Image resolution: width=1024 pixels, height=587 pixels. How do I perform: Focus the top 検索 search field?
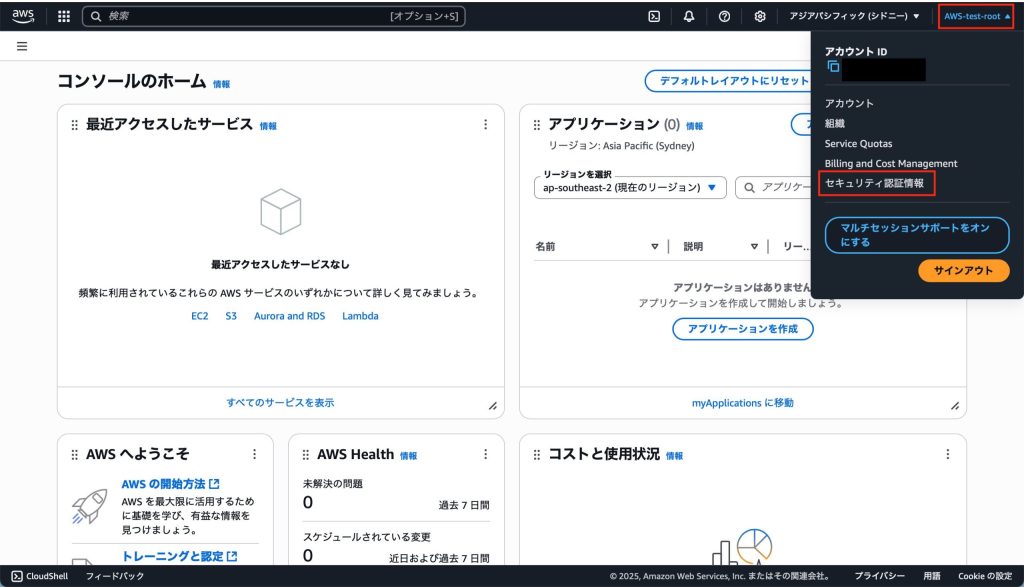coord(274,16)
